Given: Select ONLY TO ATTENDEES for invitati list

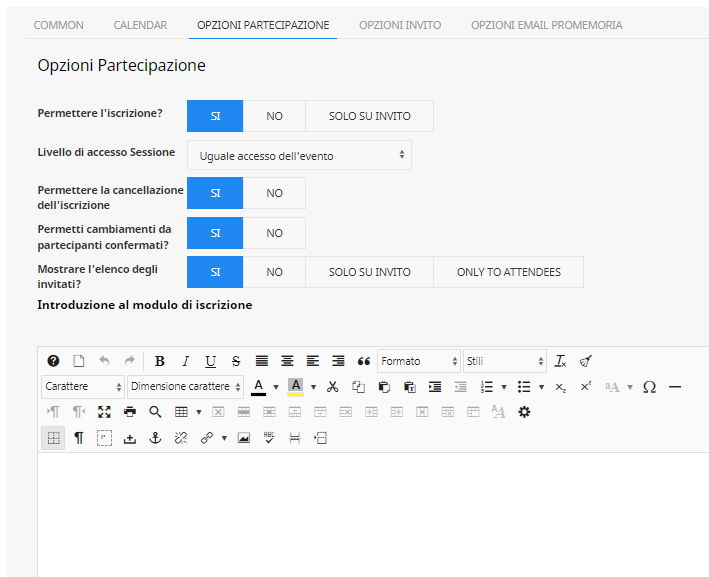Looking at the screenshot, I should (x=509, y=272).
